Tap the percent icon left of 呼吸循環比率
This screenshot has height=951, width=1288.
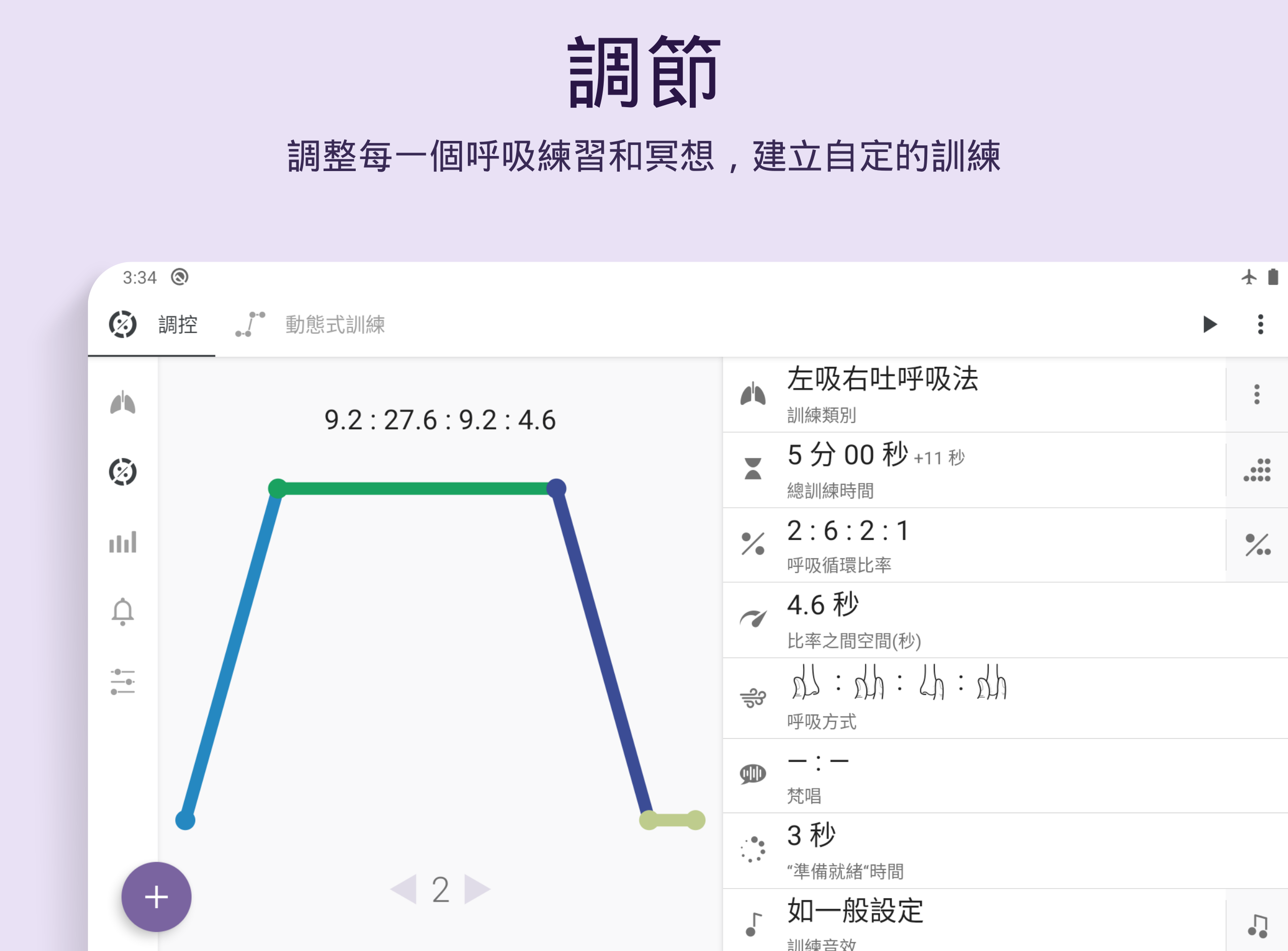[x=753, y=543]
